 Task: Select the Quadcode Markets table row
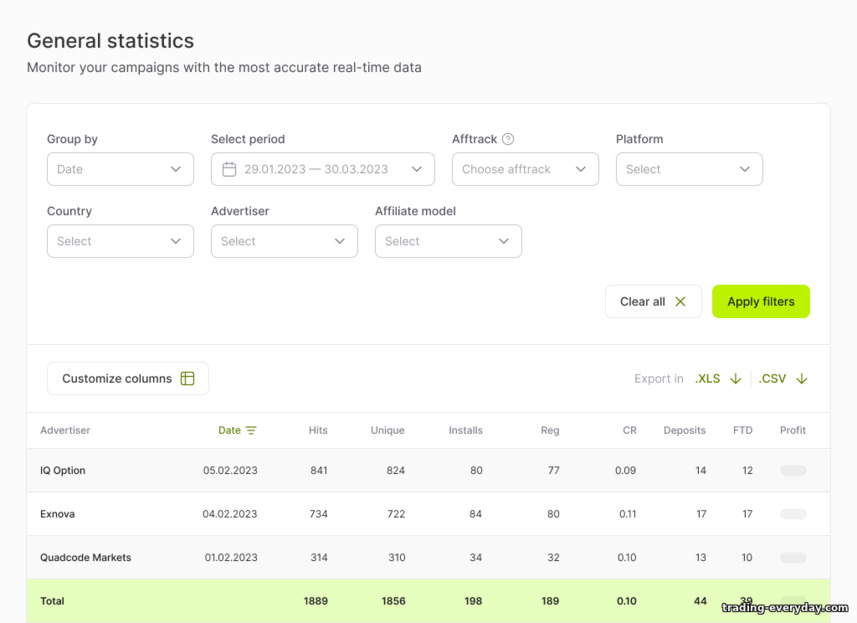coord(428,557)
